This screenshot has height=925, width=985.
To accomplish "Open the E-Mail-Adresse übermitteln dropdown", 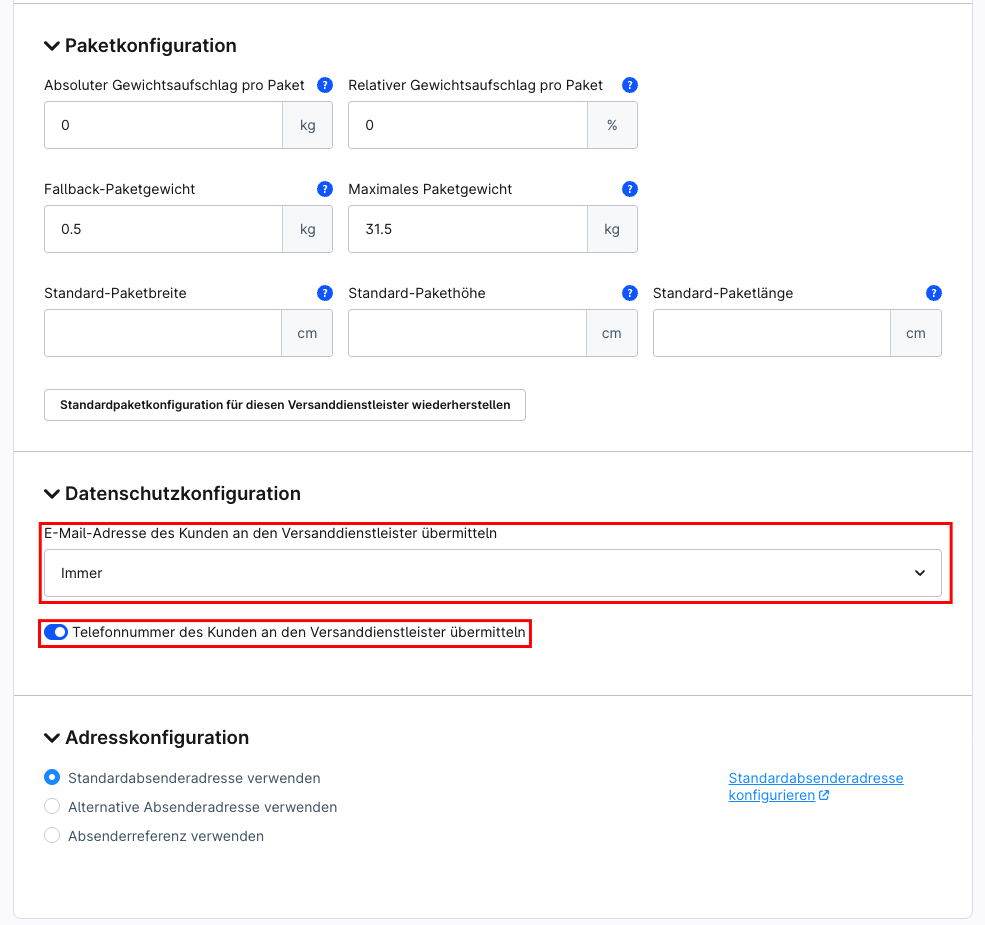I will coord(492,572).
